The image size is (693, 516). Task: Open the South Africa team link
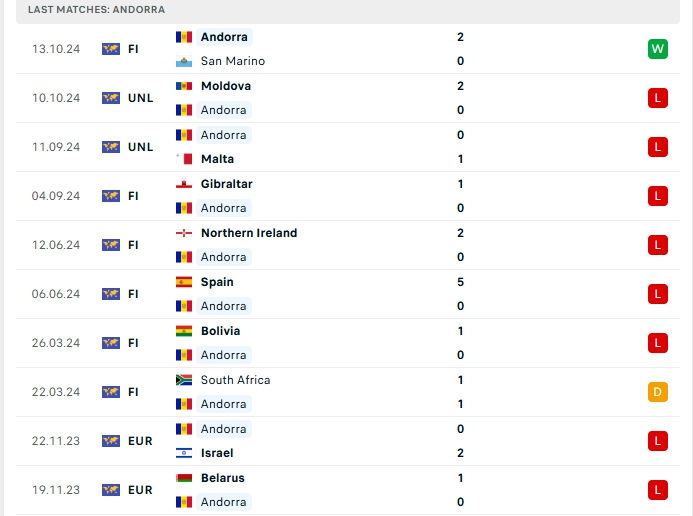pyautogui.click(x=235, y=380)
